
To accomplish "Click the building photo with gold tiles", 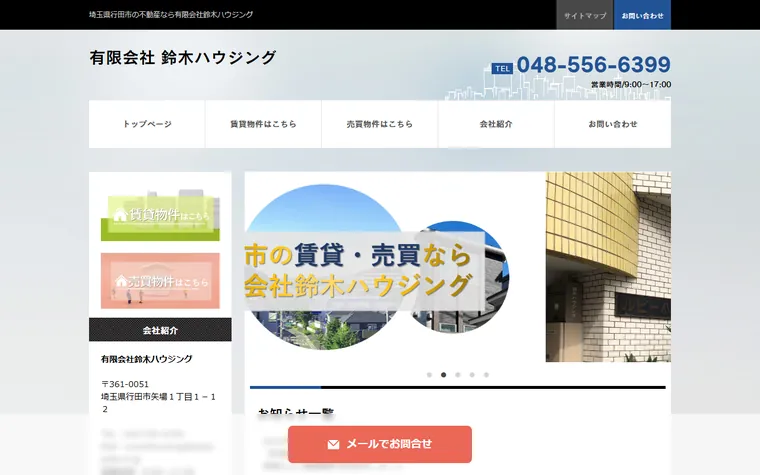I will coord(608,267).
